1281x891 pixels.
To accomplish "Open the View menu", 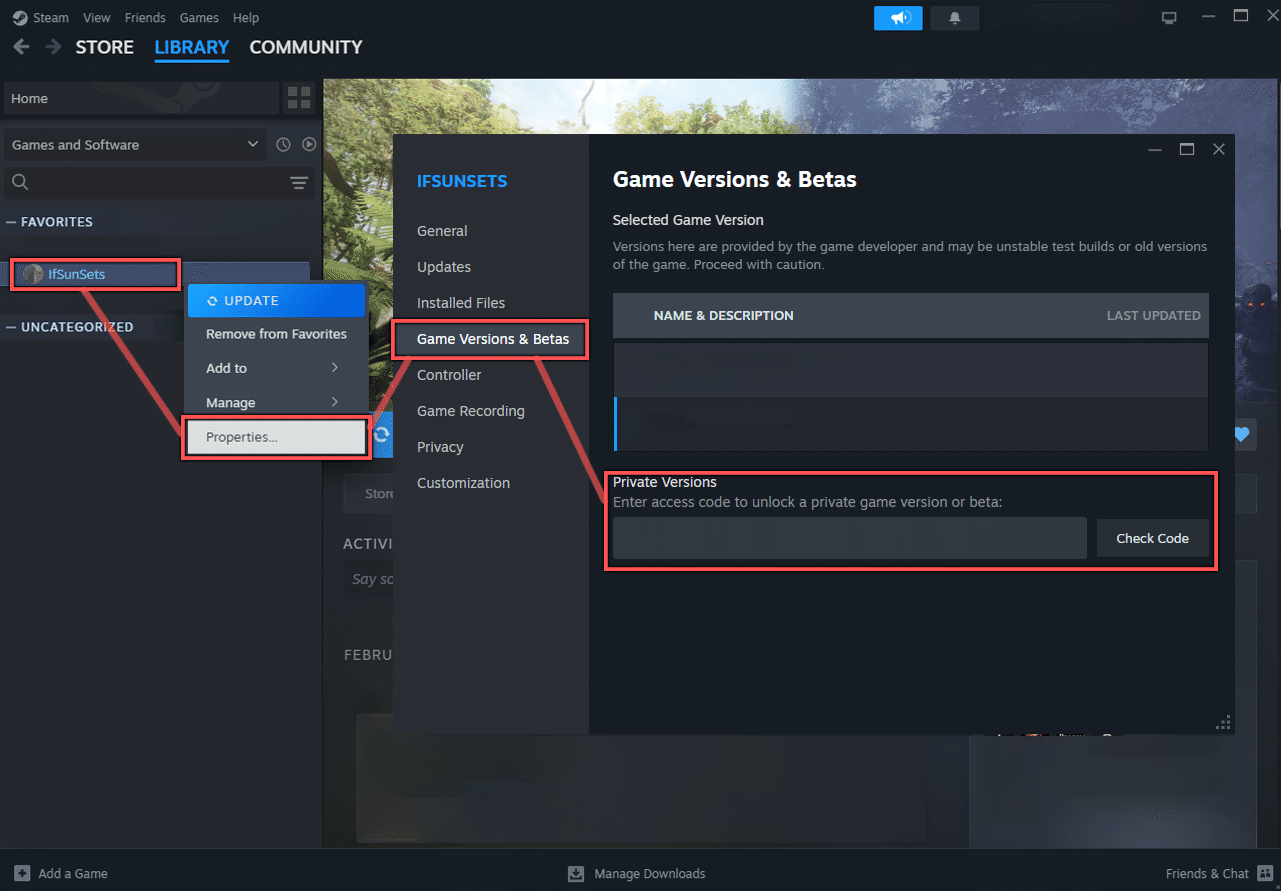I will (97, 18).
